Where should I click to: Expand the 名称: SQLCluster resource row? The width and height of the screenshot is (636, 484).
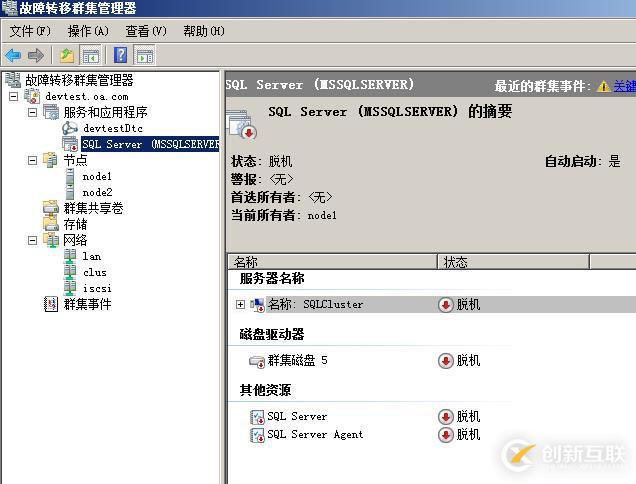(241, 304)
